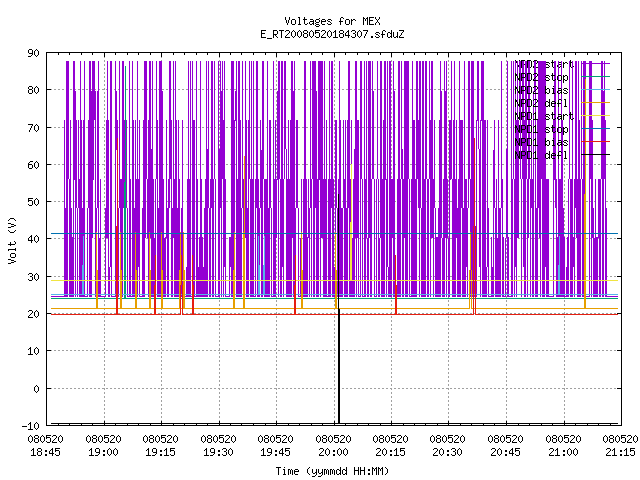Click the 20:00 time axis label
This screenshot has height=480, width=640.
click(334, 453)
